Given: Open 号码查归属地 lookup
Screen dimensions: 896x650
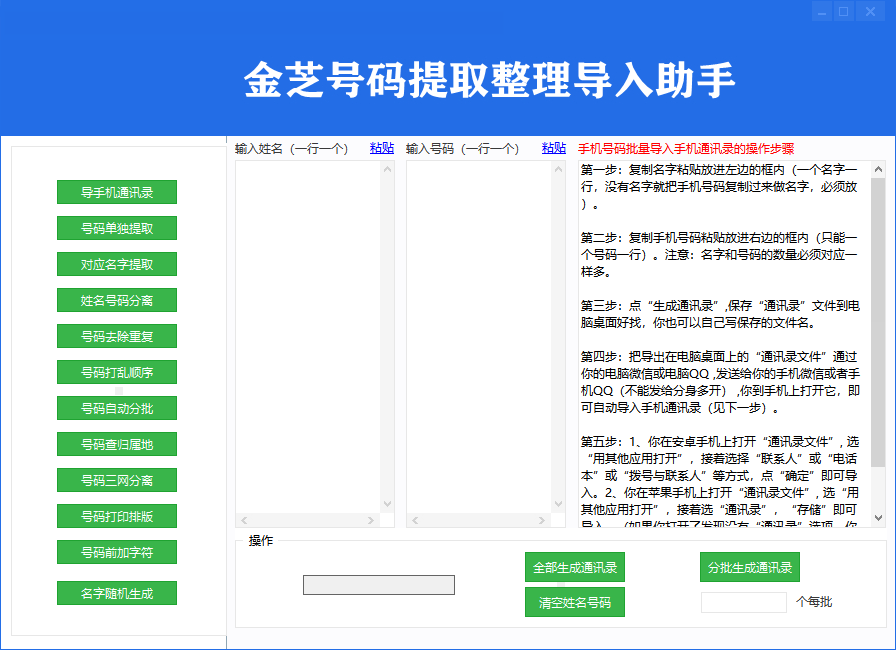Looking at the screenshot, I should click(x=116, y=444).
